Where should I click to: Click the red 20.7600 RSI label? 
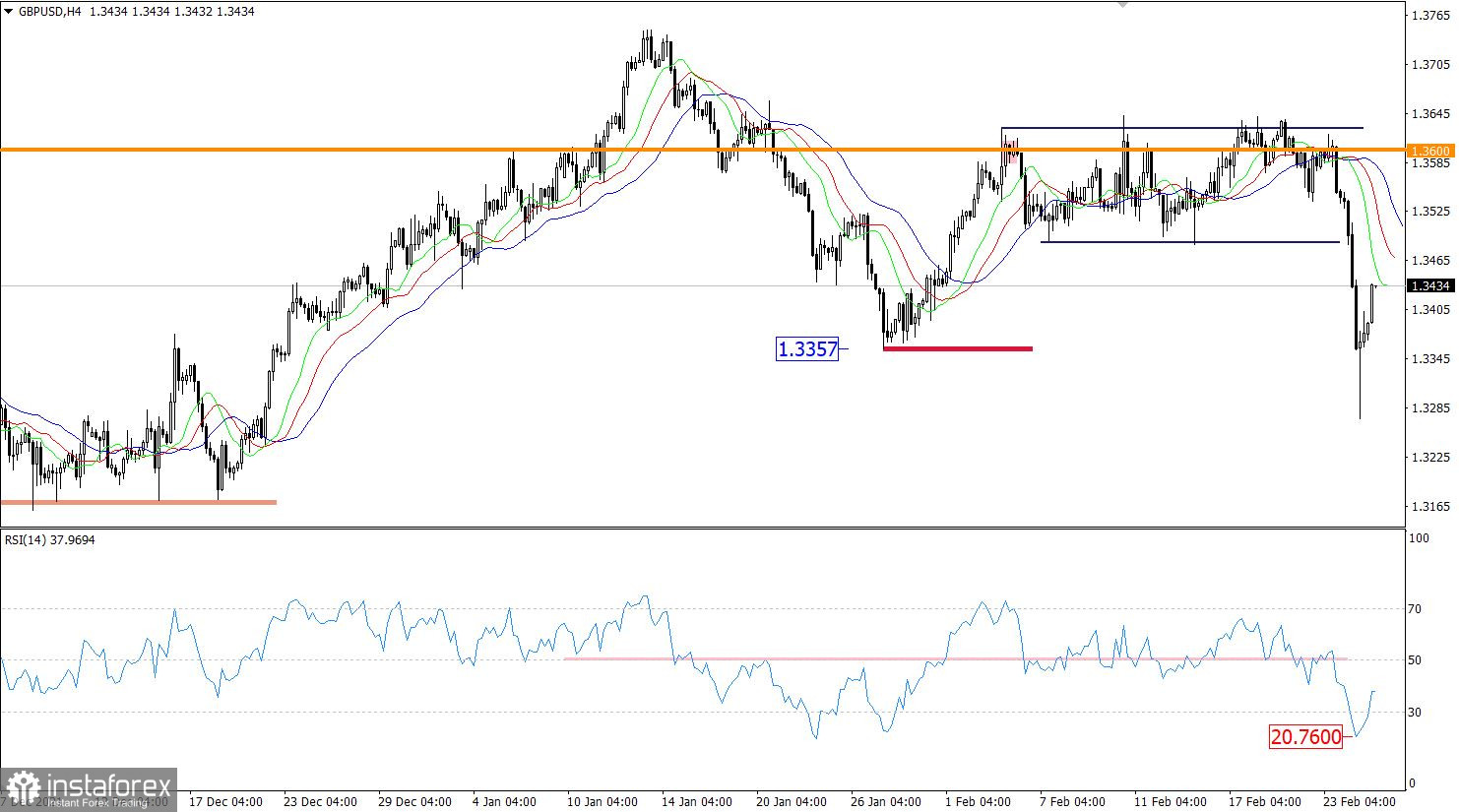click(1305, 736)
